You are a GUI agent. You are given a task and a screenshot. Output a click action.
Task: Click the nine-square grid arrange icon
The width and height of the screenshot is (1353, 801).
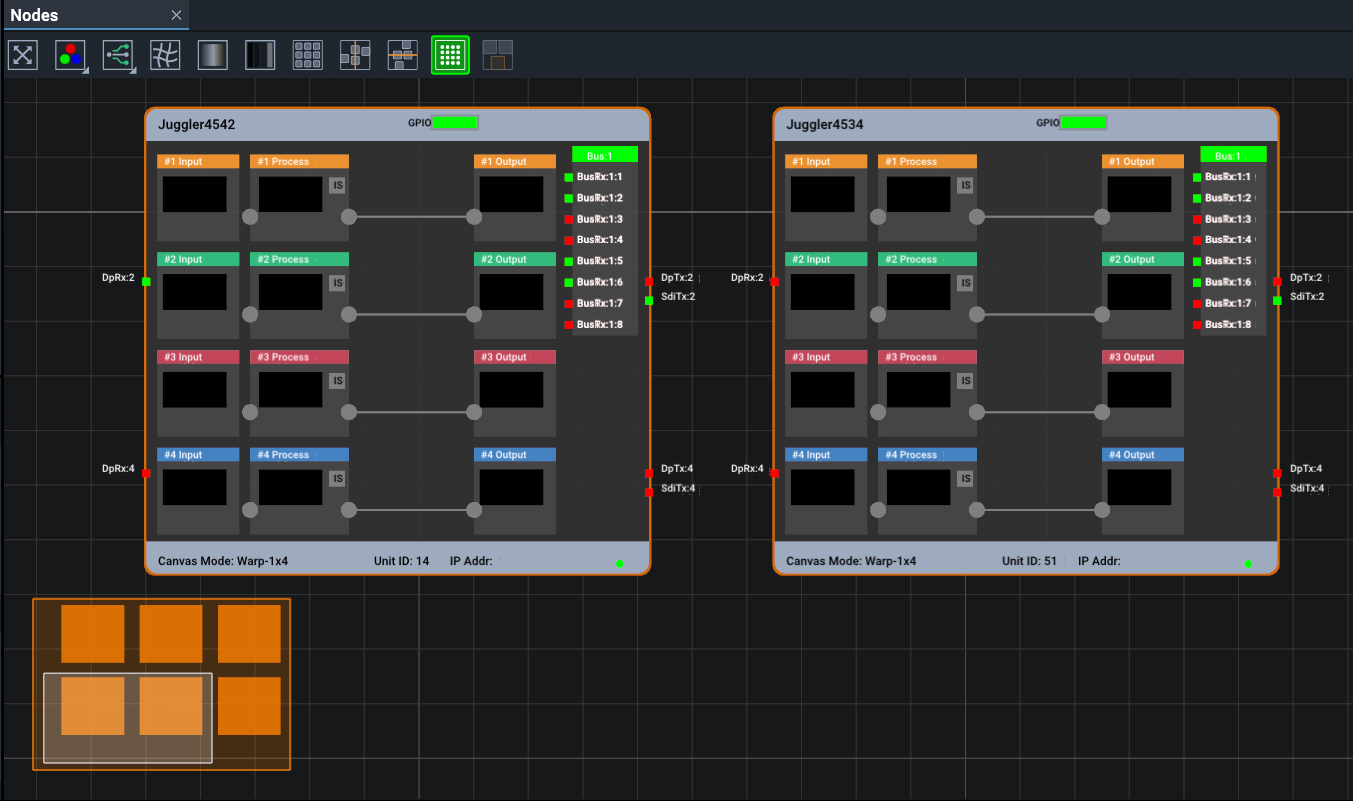click(308, 54)
